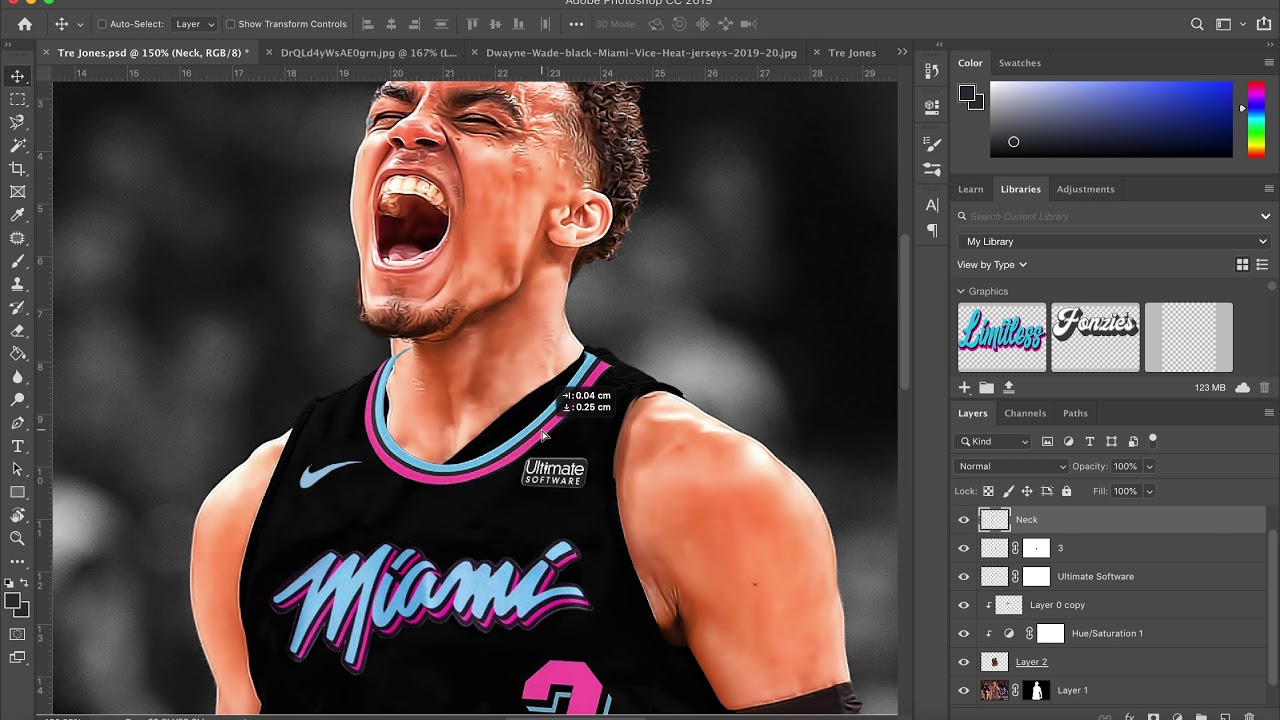Viewport: 1280px width, 720px height.
Task: Open the My Library dropdown
Action: pos(1115,241)
